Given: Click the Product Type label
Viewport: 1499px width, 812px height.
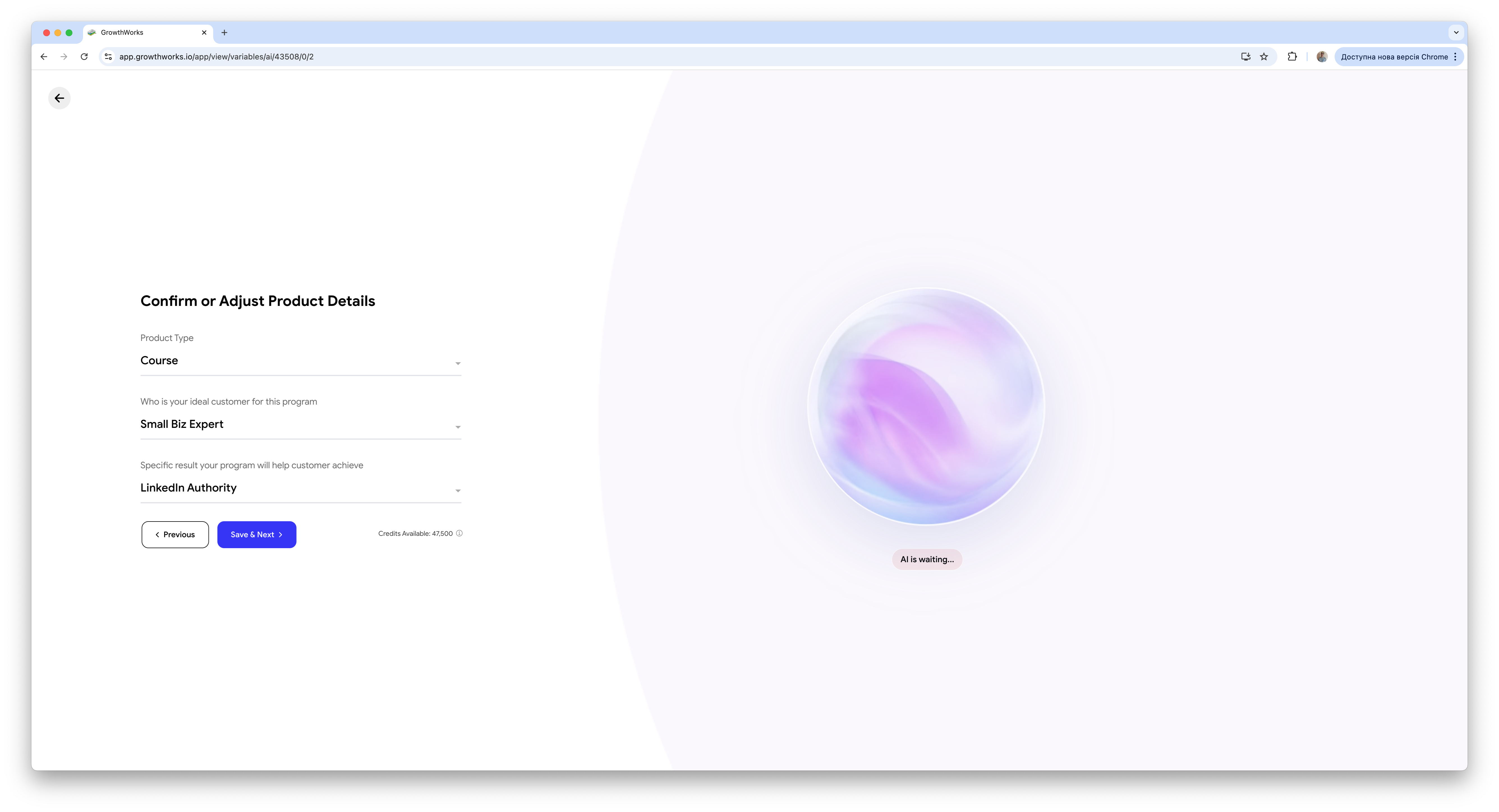Looking at the screenshot, I should (x=166, y=338).
